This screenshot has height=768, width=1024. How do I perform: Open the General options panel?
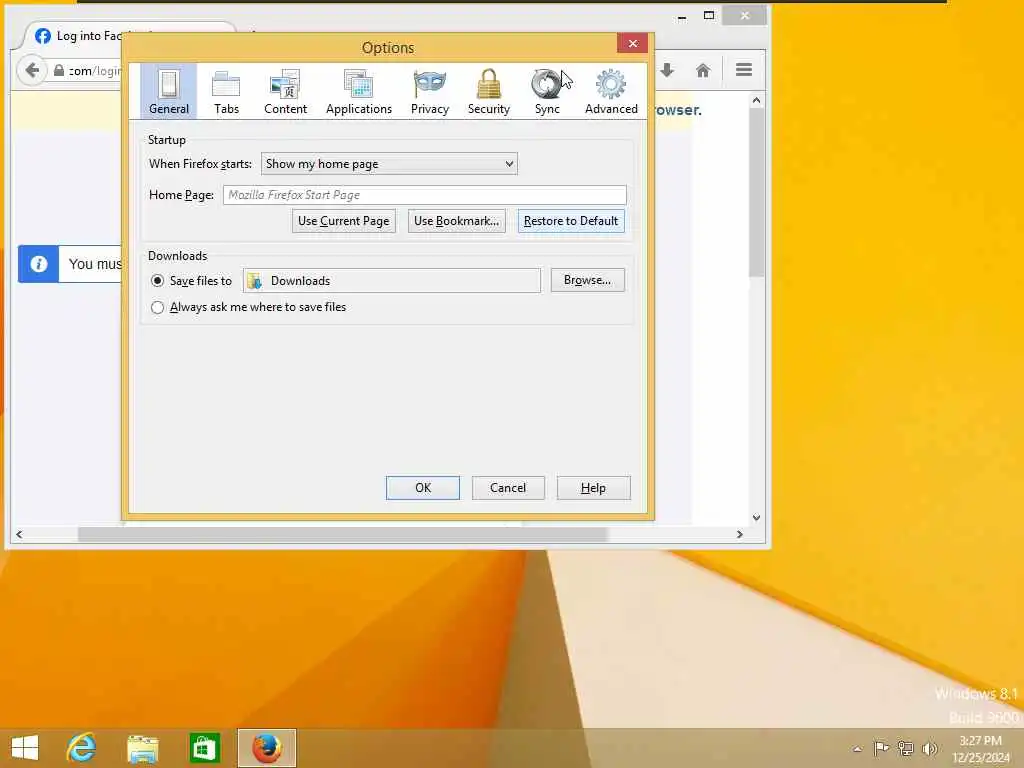coord(168,91)
